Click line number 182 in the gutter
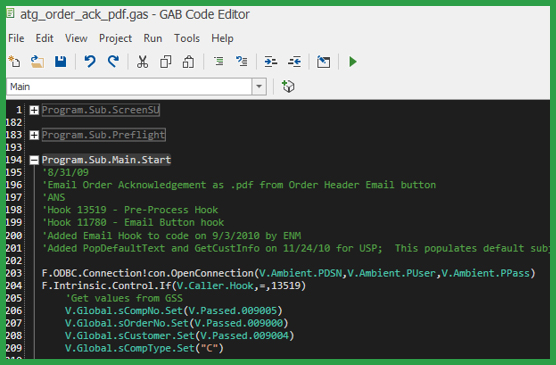Image resolution: width=556 pixels, height=365 pixels. click(x=14, y=122)
